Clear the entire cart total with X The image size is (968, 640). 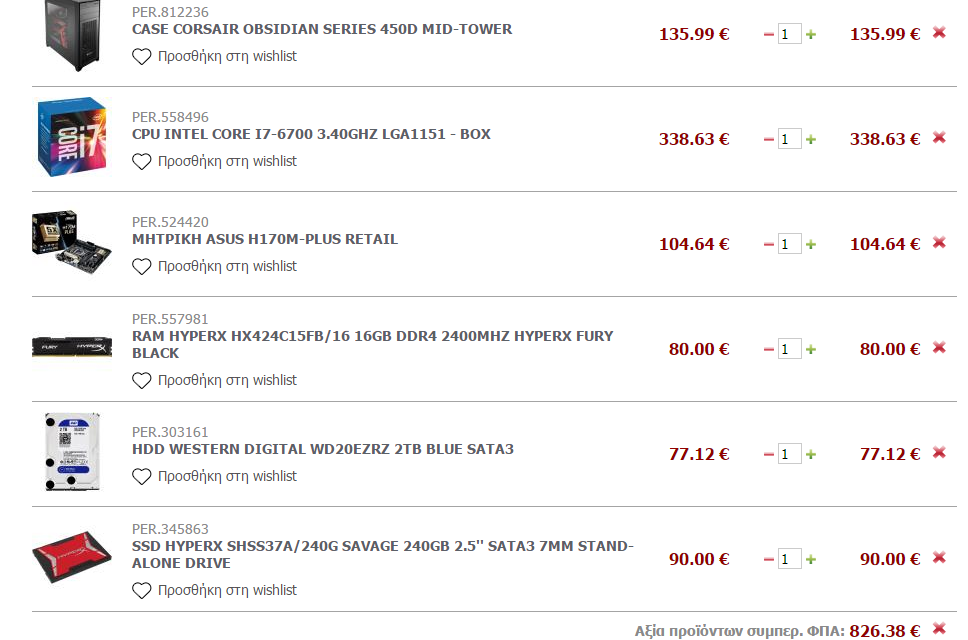click(x=939, y=628)
